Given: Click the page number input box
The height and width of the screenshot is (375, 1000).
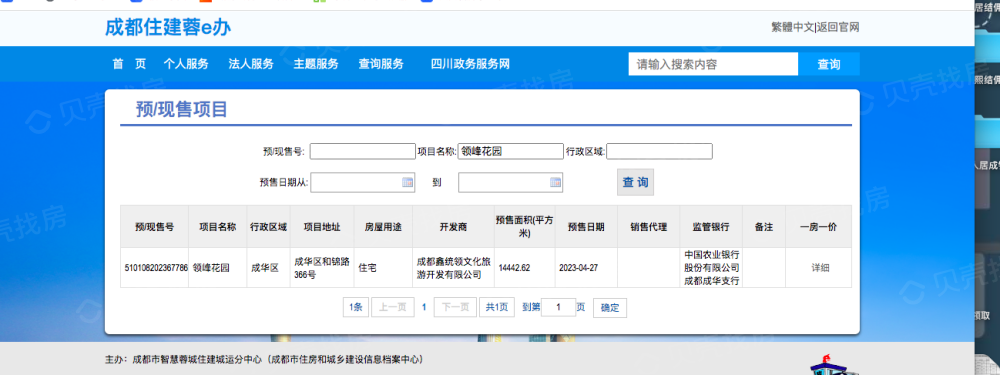Looking at the screenshot, I should coord(558,307).
